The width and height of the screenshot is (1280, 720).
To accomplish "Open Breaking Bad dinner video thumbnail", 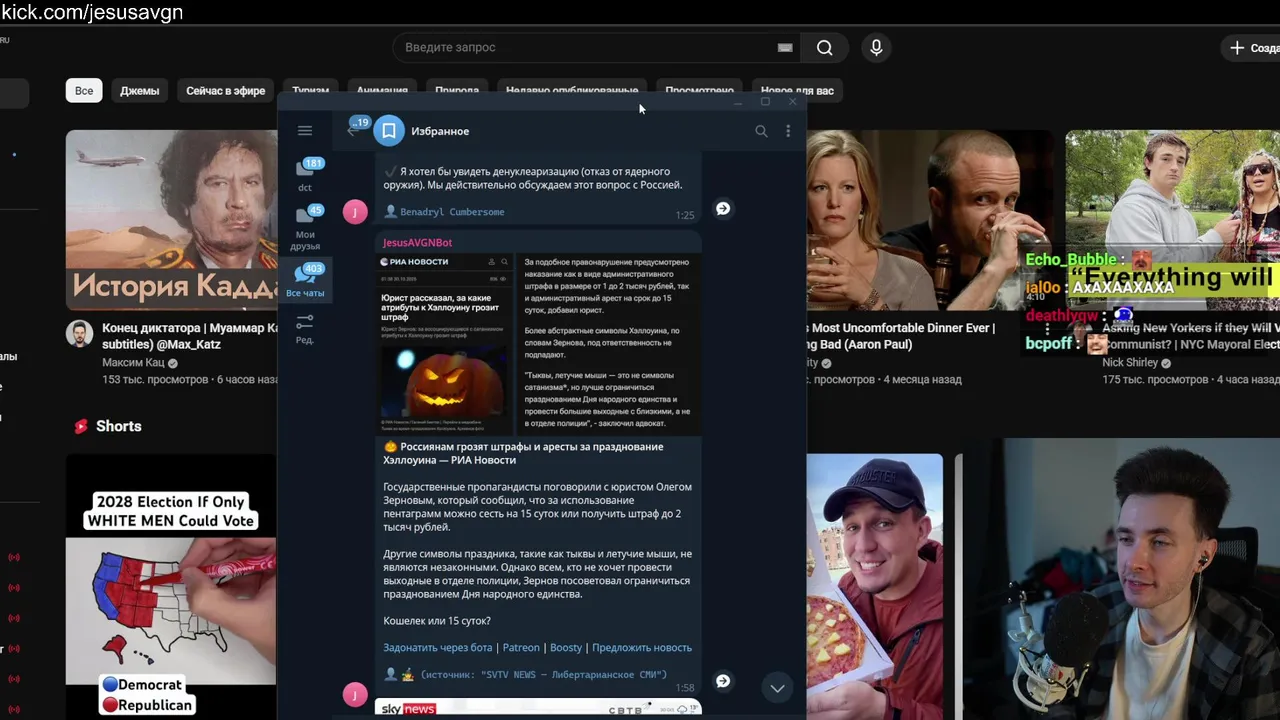I will 930,220.
